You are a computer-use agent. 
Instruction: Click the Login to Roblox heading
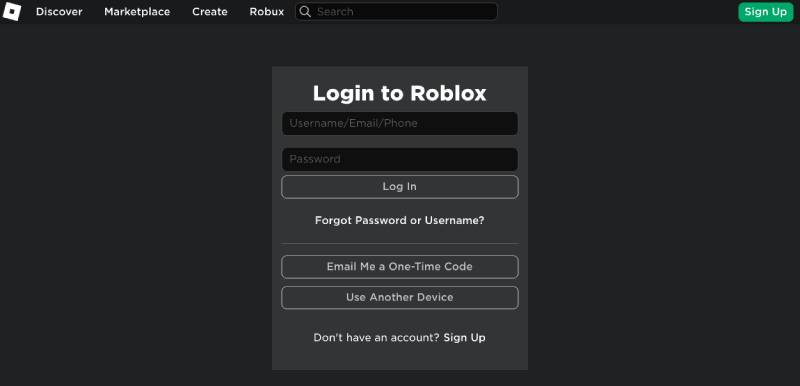(x=399, y=93)
